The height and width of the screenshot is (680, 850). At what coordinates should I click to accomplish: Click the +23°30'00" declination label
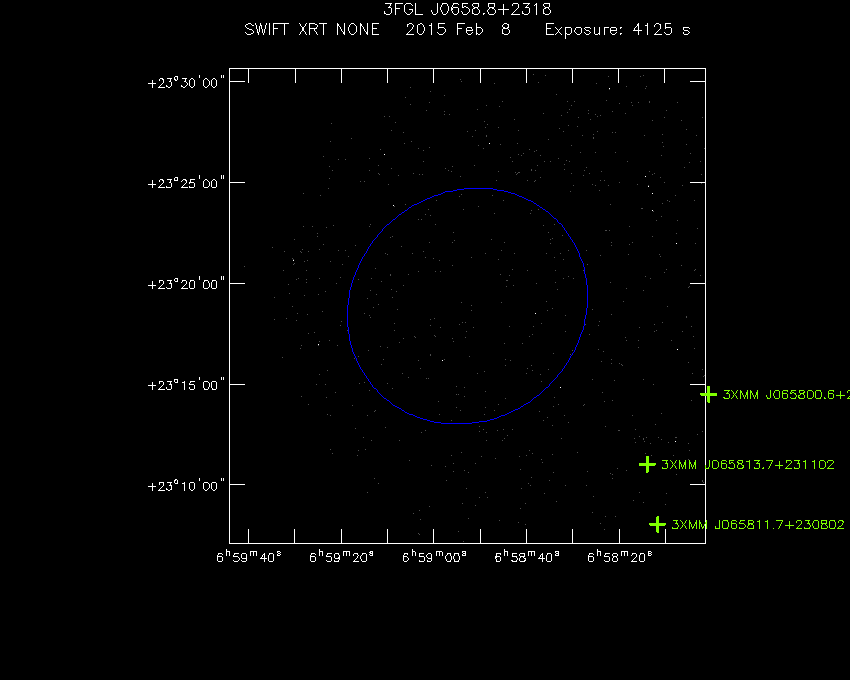tap(186, 83)
